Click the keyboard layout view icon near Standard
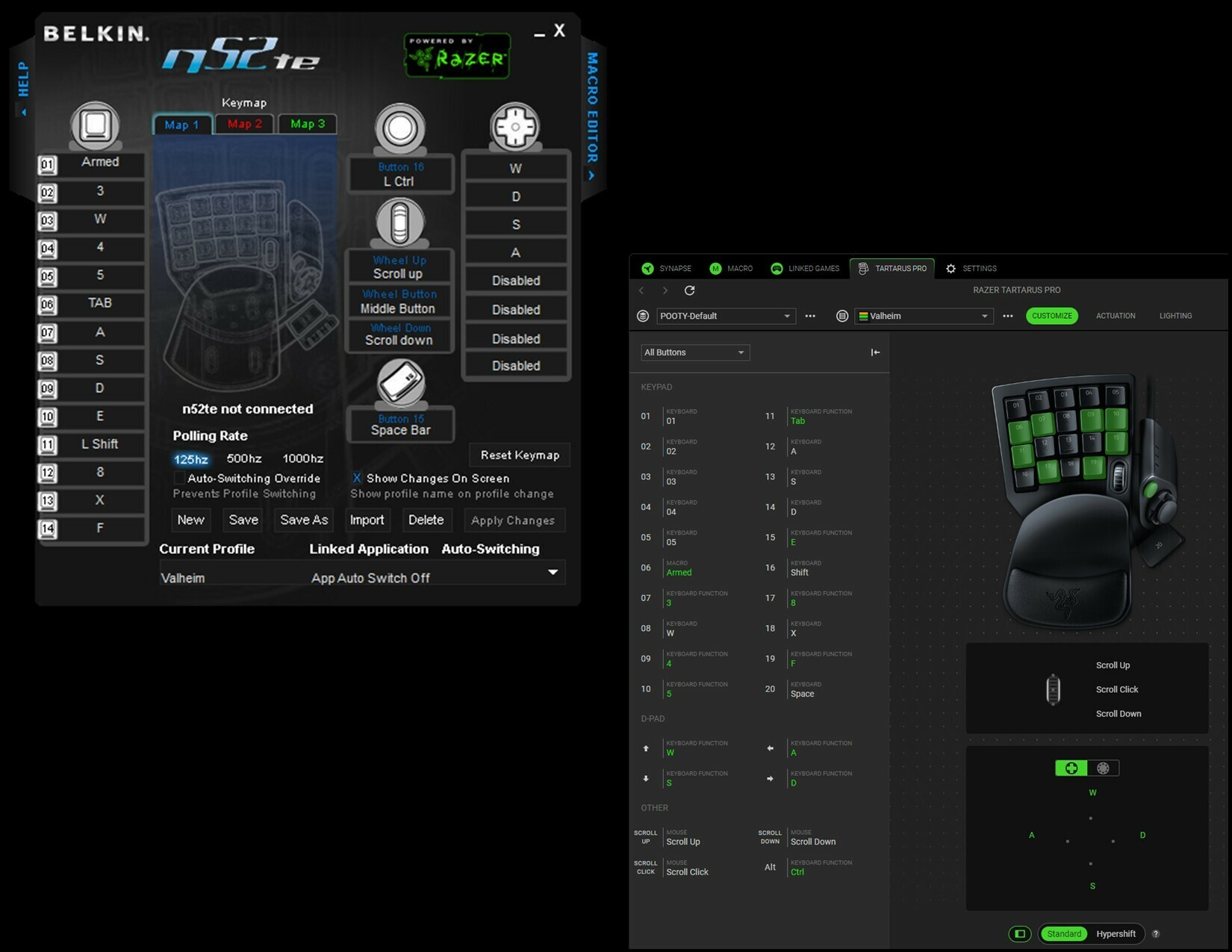Viewport: 1232px width, 952px height. click(1020, 934)
